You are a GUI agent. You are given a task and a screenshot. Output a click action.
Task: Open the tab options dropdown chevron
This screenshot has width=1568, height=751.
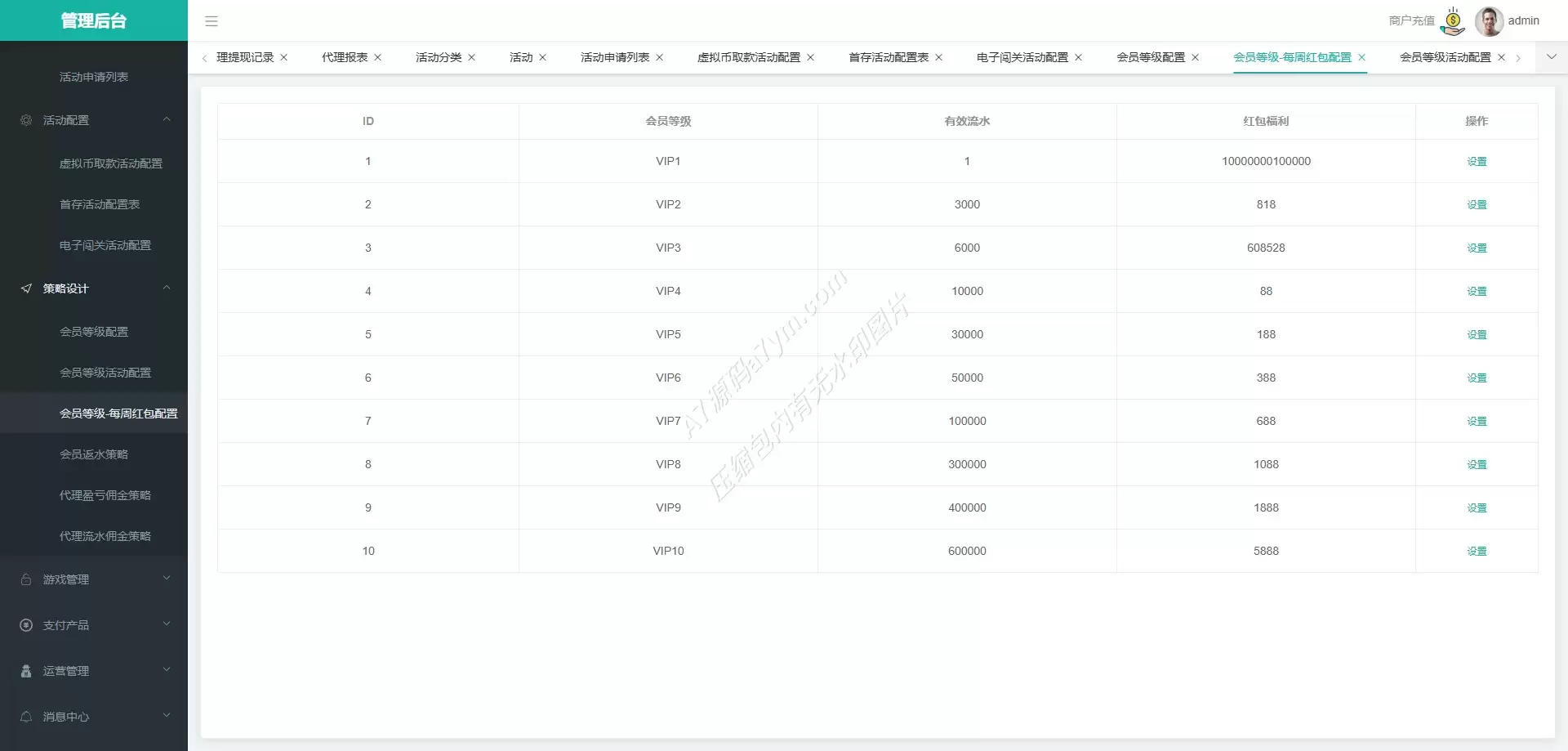coord(1552,57)
